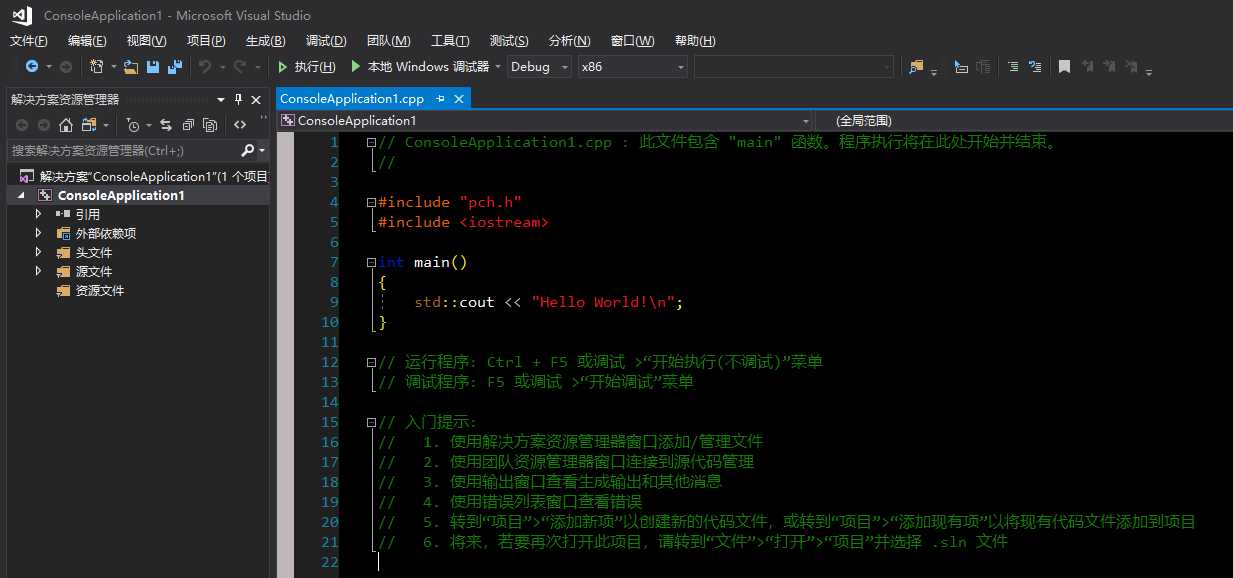Image resolution: width=1233 pixels, height=578 pixels.
Task: Click the Solution Explorer search input field
Action: point(124,151)
